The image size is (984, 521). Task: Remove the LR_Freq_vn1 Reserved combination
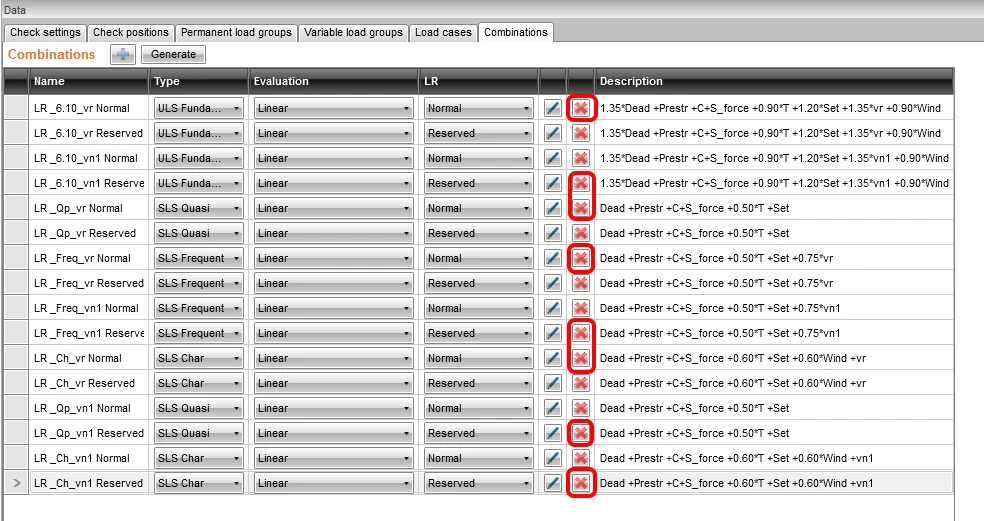click(580, 333)
